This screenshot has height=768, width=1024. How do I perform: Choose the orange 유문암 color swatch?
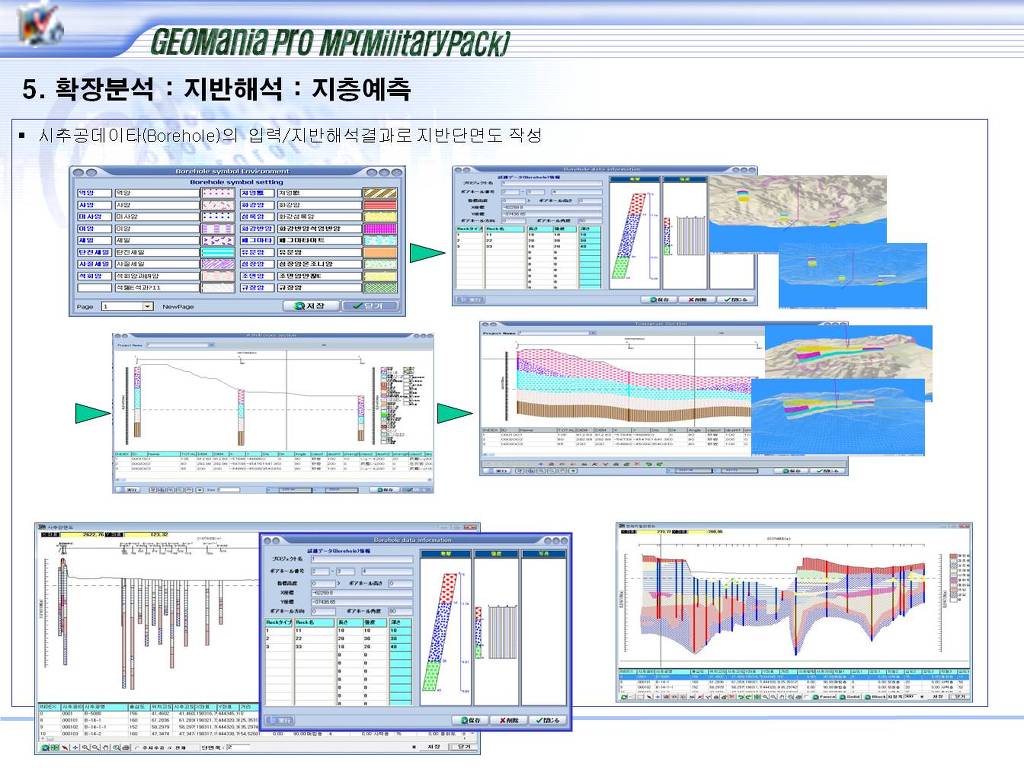tap(380, 252)
